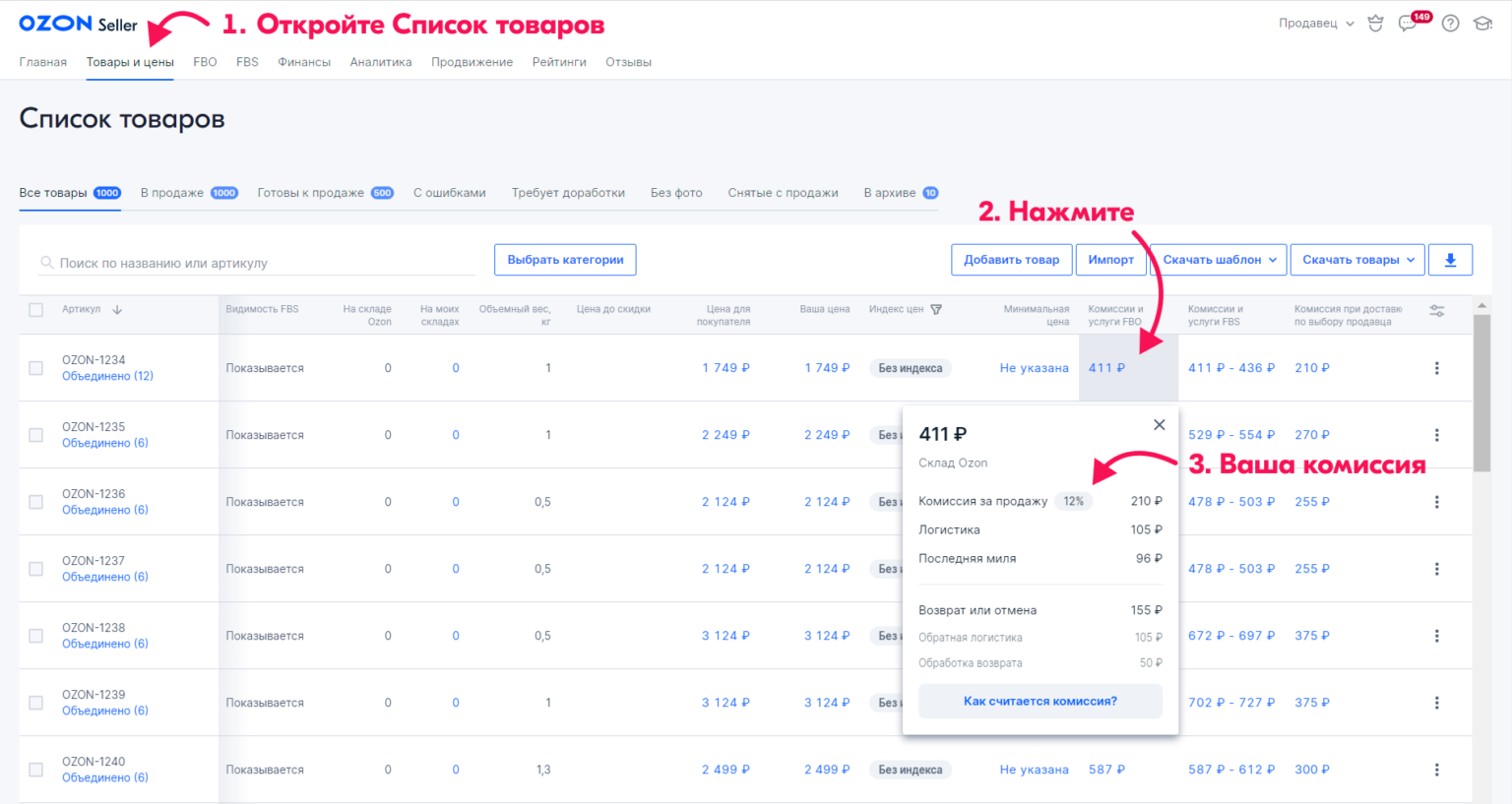Click the download arrow icon button

(x=1450, y=260)
